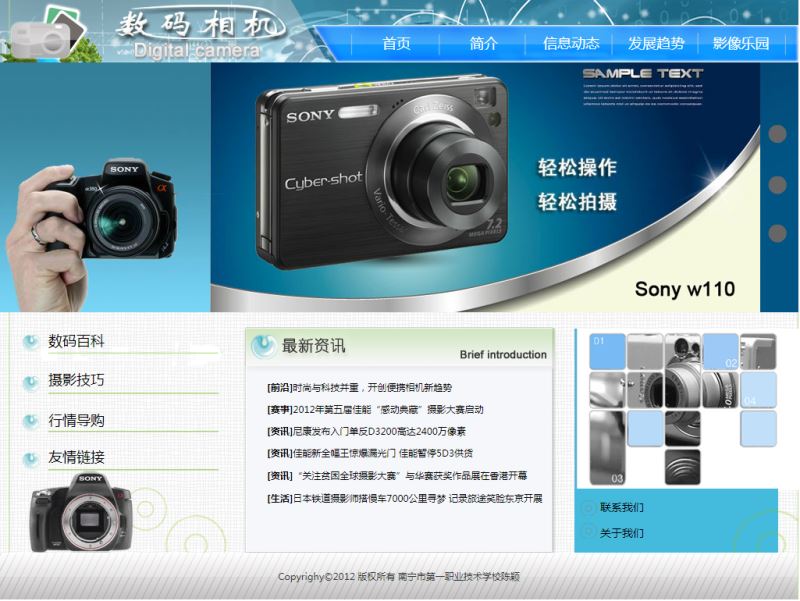Image resolution: width=800 pixels, height=601 pixels.
Task: Open the 联系我们 link
Action: pos(621,507)
